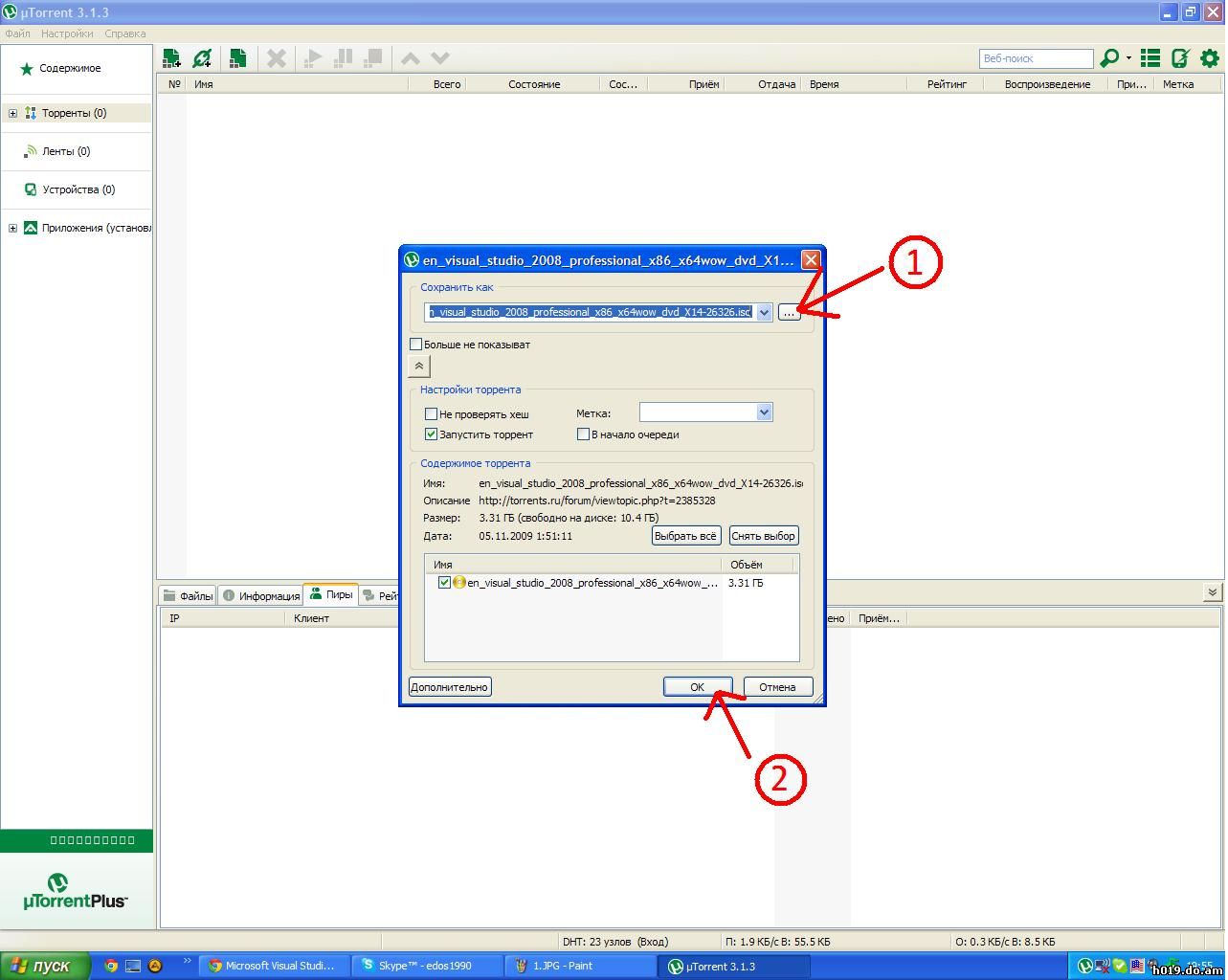Viewport: 1228px width, 980px height.
Task: Sort by Имя column header in torrent list
Action: pos(297,84)
